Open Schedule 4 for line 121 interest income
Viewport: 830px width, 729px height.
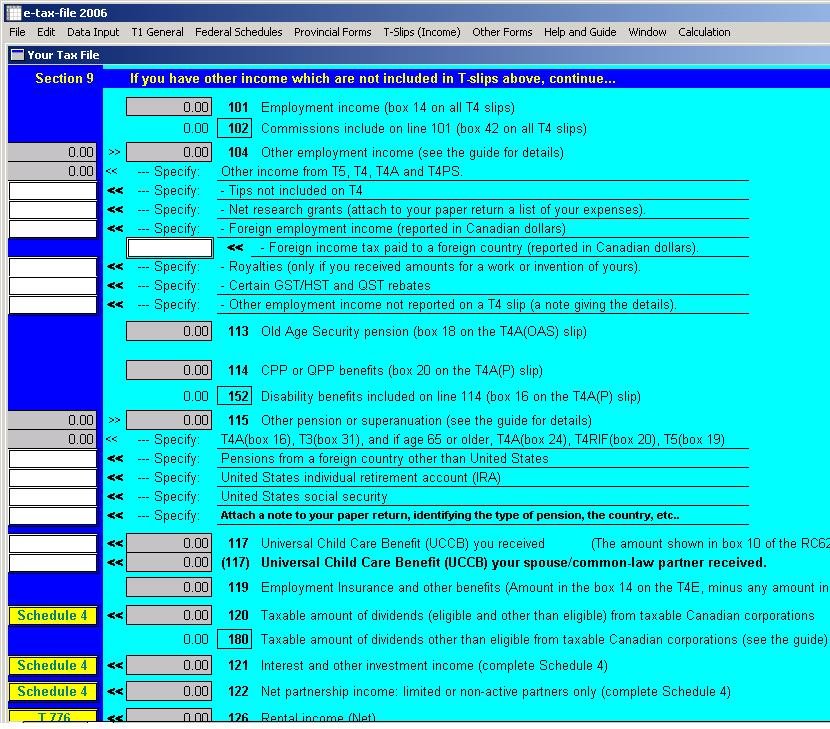coord(52,666)
